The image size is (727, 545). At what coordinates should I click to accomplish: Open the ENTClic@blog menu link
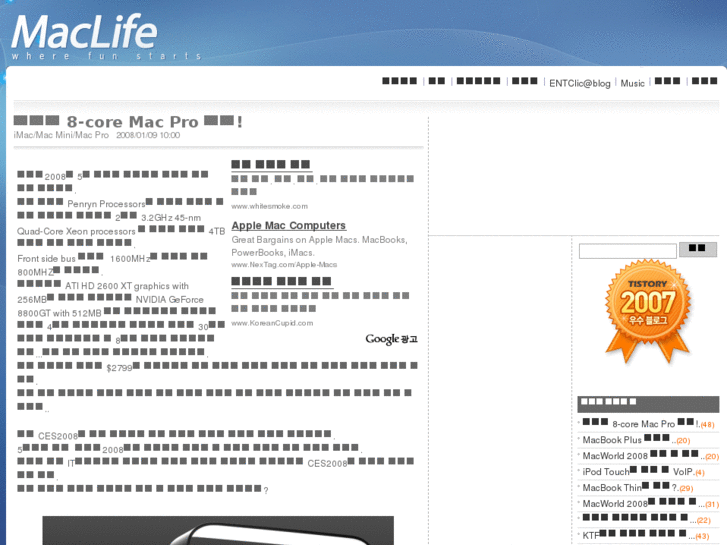[x=580, y=83]
